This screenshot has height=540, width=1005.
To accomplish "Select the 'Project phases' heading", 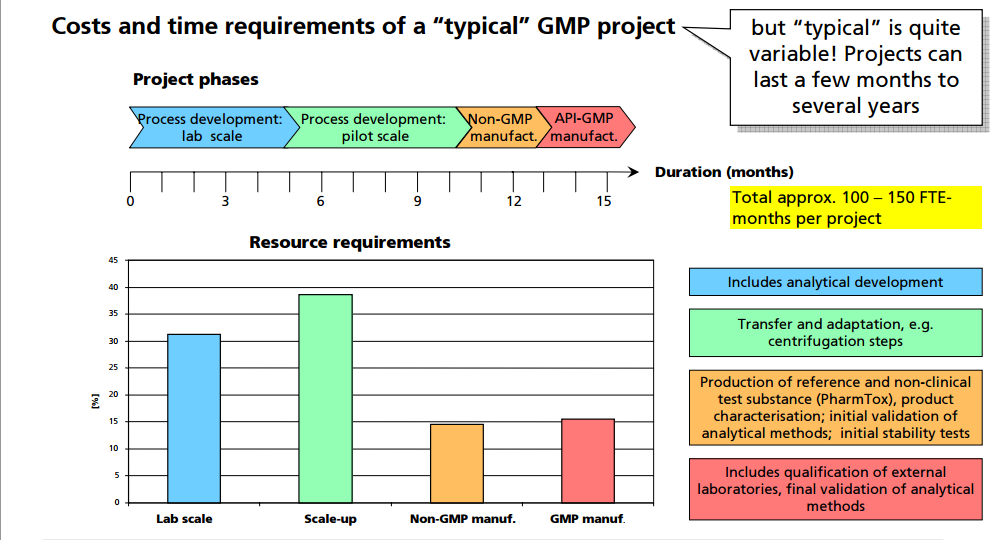I will (x=195, y=79).
